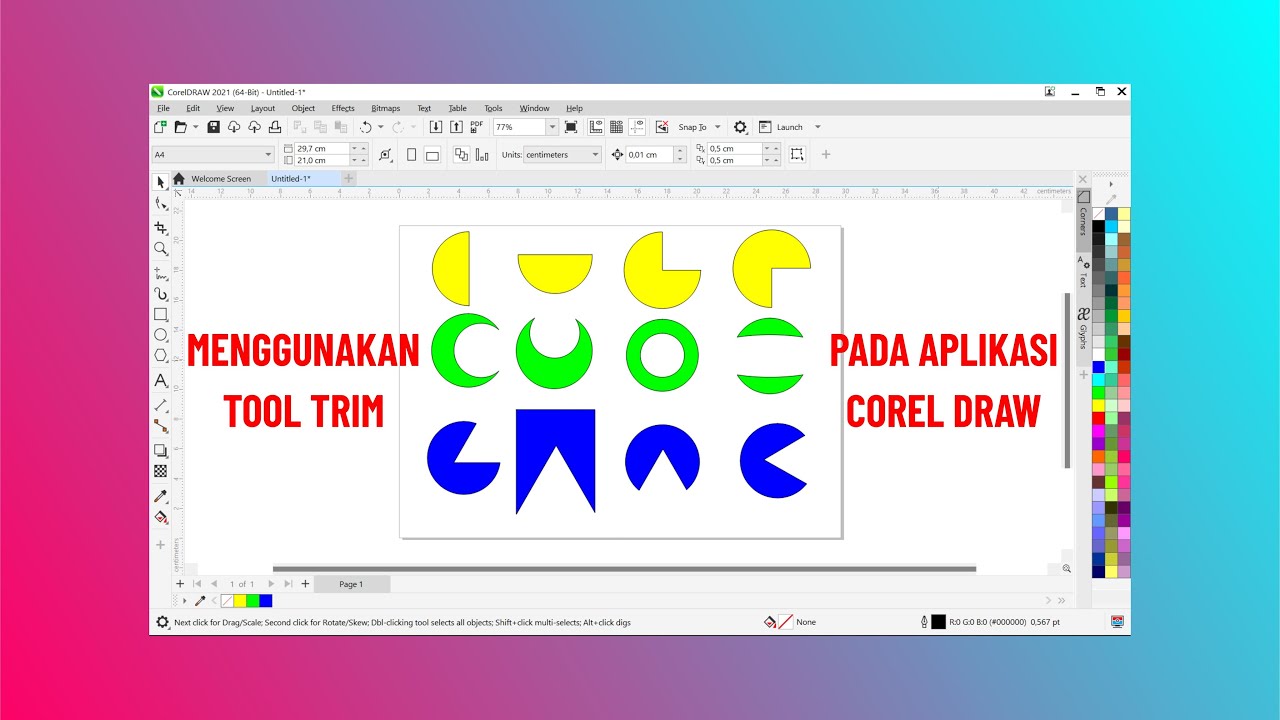Image resolution: width=1280 pixels, height=720 pixels.
Task: Click the Undo arrow icon
Action: click(365, 127)
